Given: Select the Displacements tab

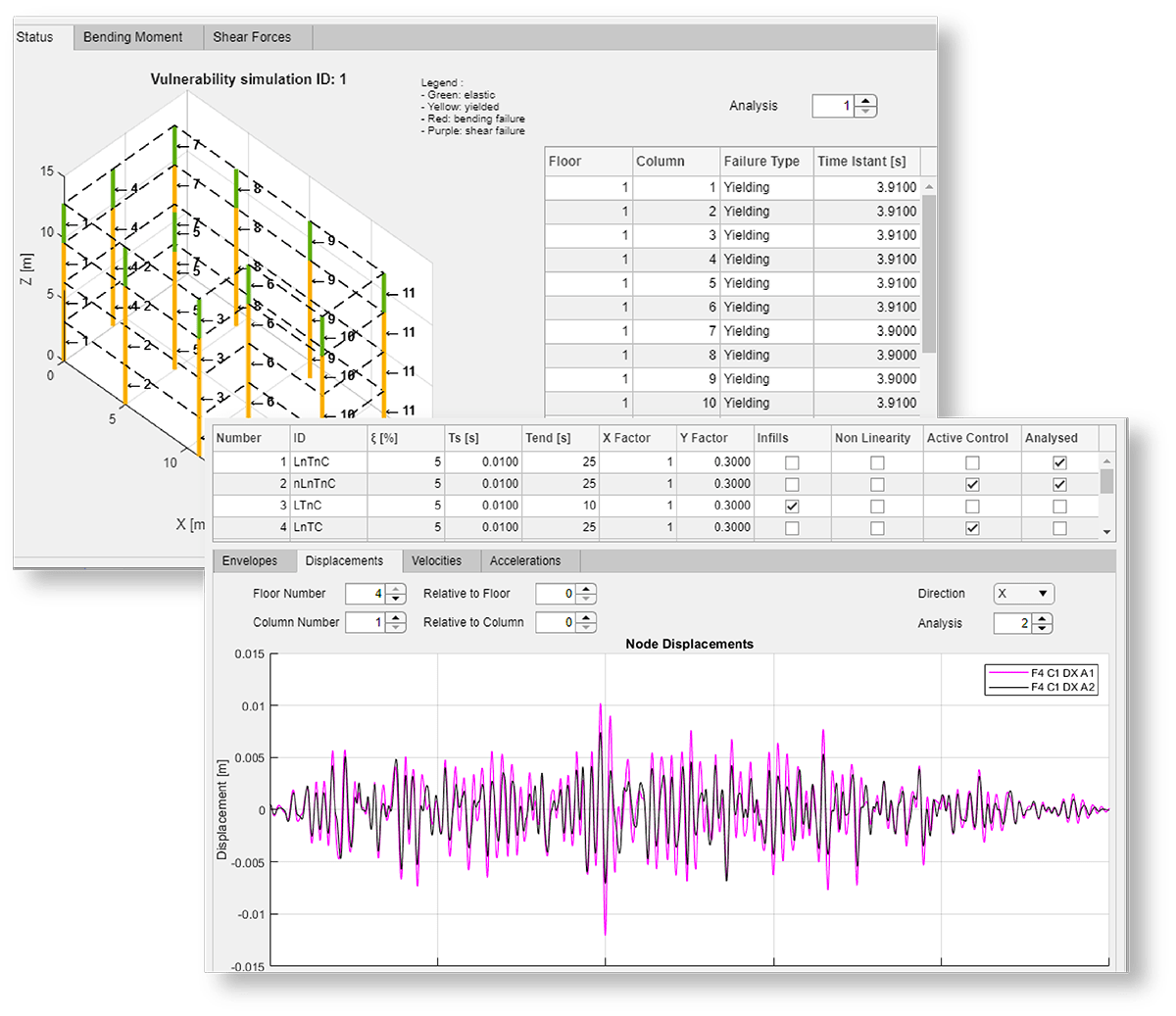Looking at the screenshot, I should 344,561.
